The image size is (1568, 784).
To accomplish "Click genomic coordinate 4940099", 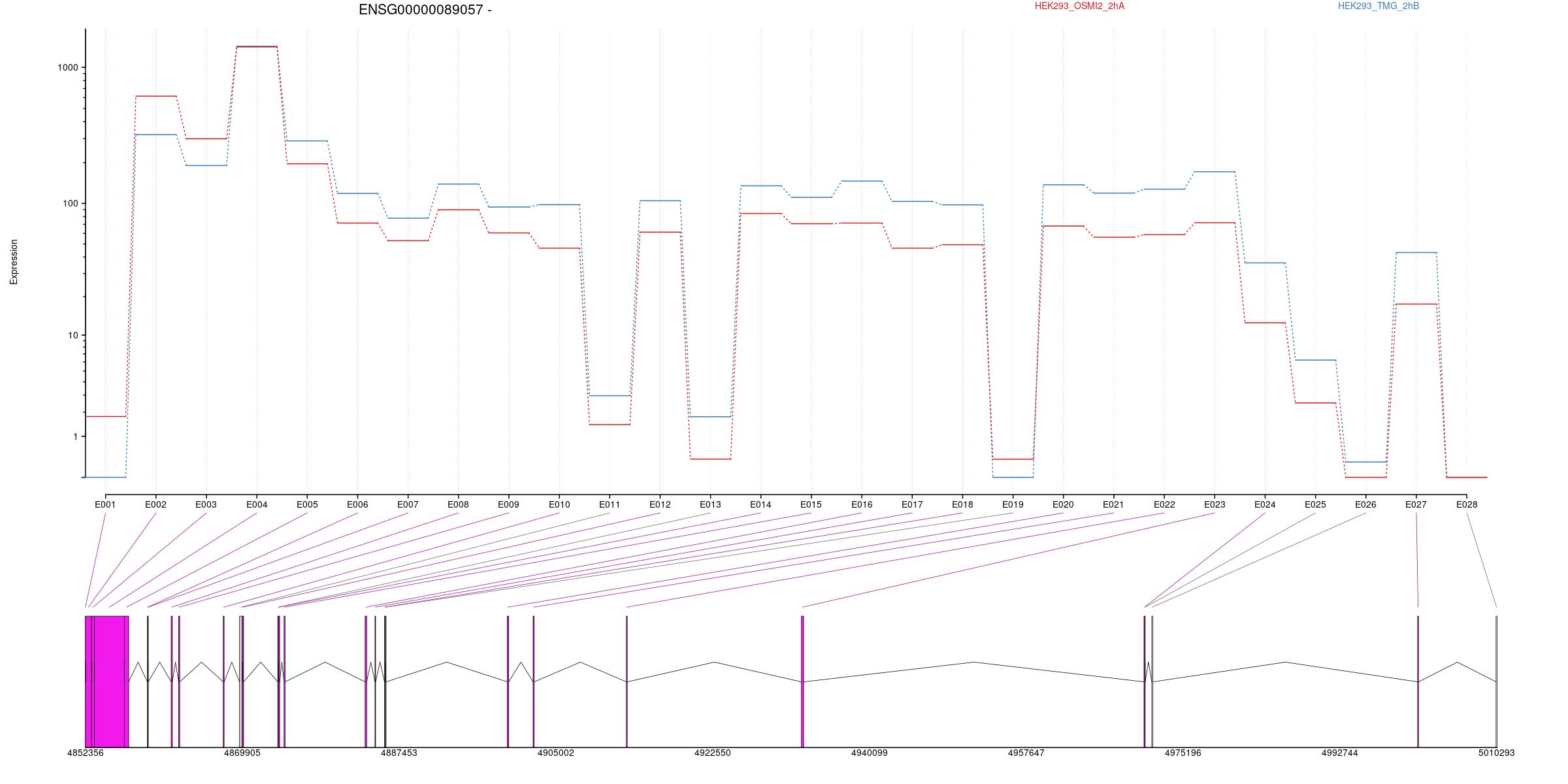I will coord(869,753).
